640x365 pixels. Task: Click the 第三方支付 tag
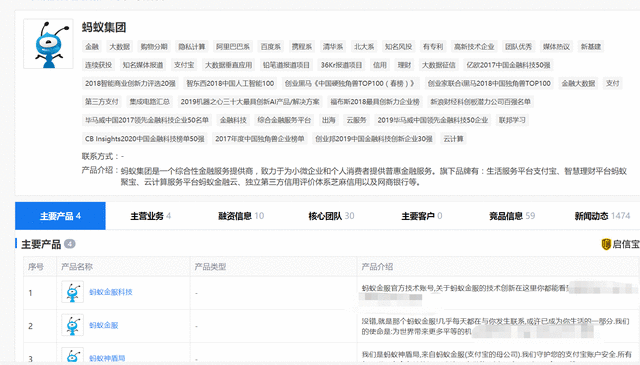[x=102, y=102]
